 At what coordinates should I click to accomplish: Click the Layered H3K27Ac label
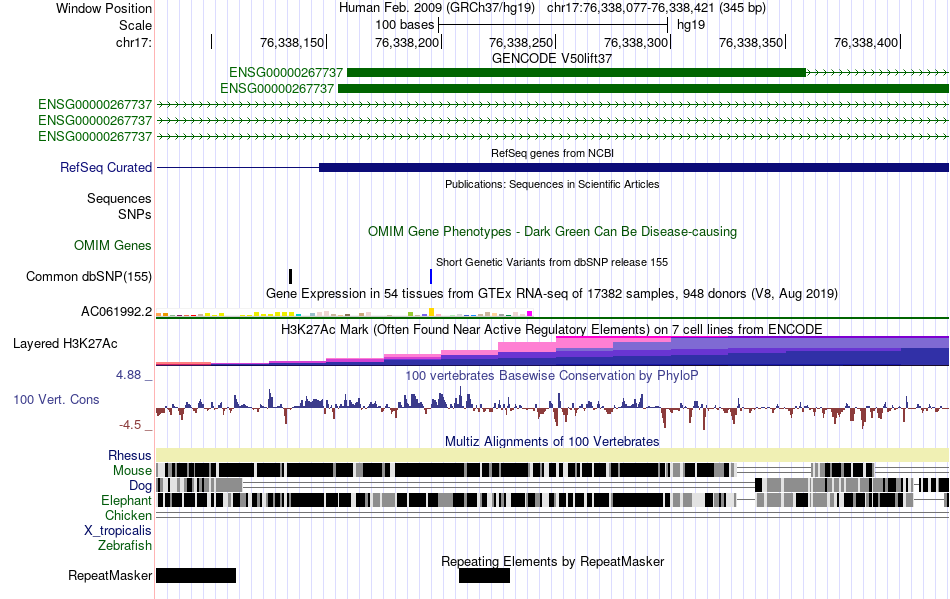(x=65, y=343)
